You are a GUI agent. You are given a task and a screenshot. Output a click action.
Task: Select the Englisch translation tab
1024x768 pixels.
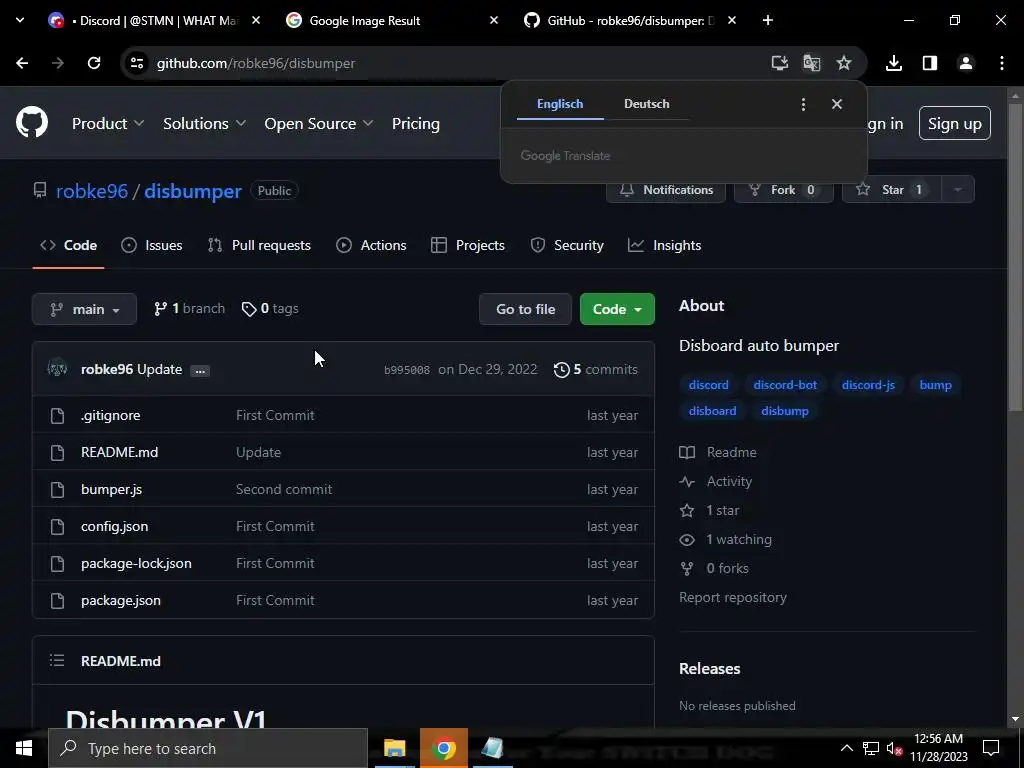tap(560, 104)
